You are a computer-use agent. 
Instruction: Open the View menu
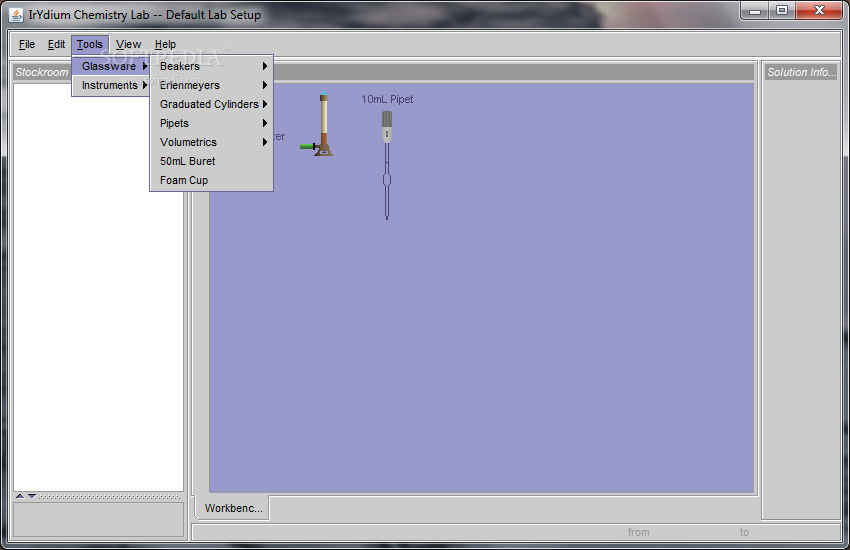pos(128,44)
